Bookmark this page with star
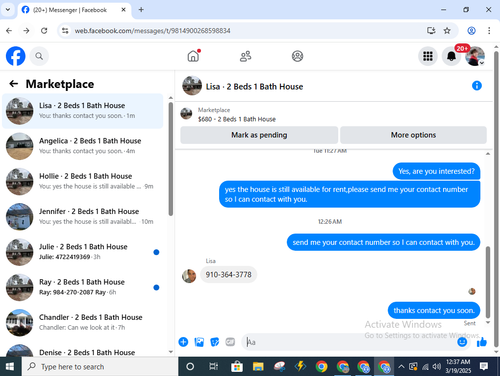Image resolution: width=500 pixels, height=376 pixels. click(447, 31)
